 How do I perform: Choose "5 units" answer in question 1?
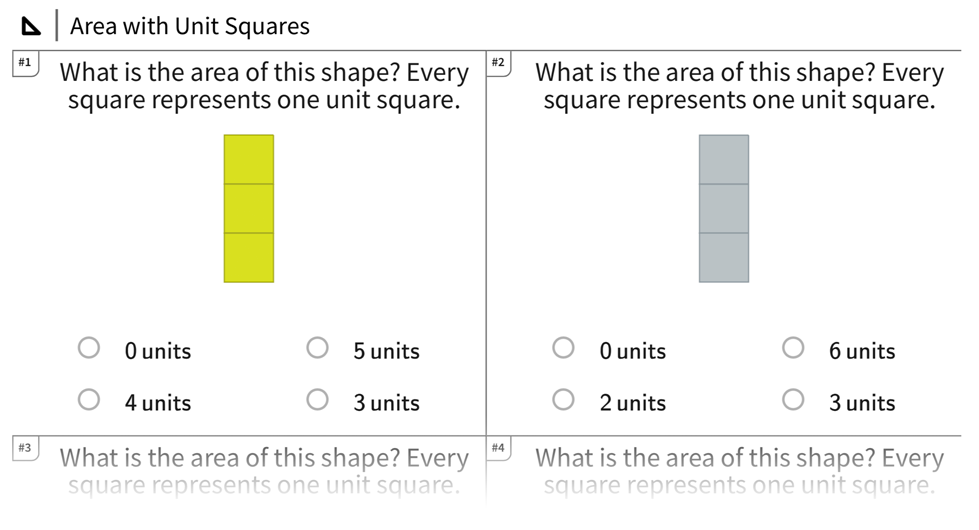coord(317,348)
